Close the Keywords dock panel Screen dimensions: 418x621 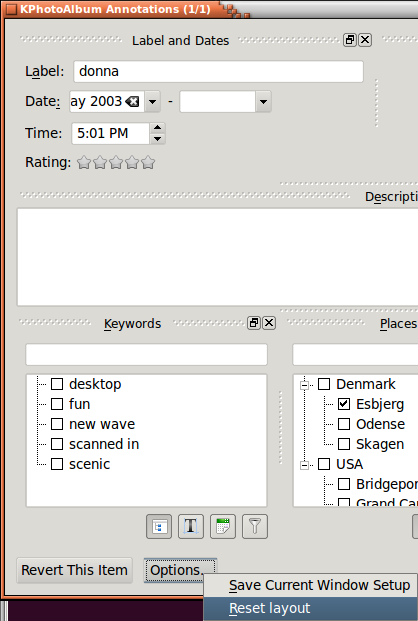(269, 323)
